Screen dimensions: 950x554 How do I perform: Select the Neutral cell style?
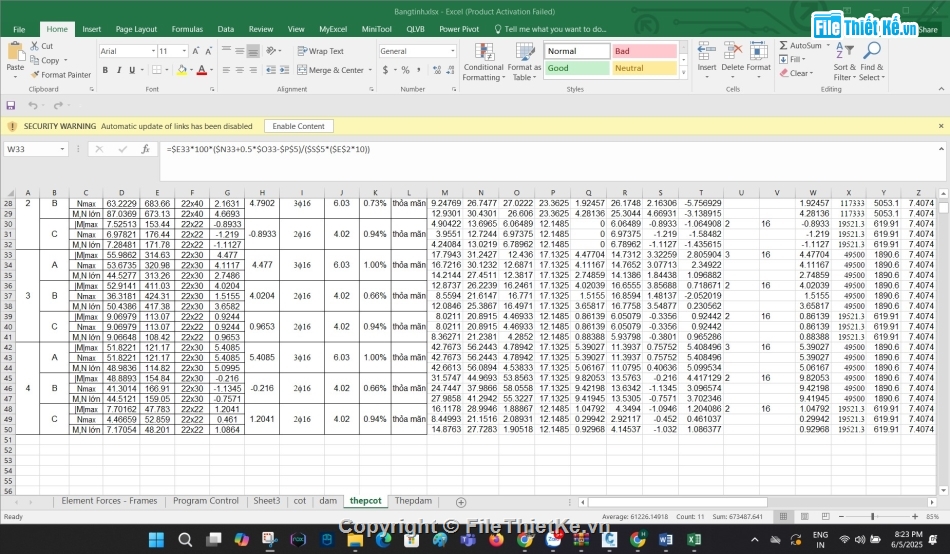click(x=644, y=68)
